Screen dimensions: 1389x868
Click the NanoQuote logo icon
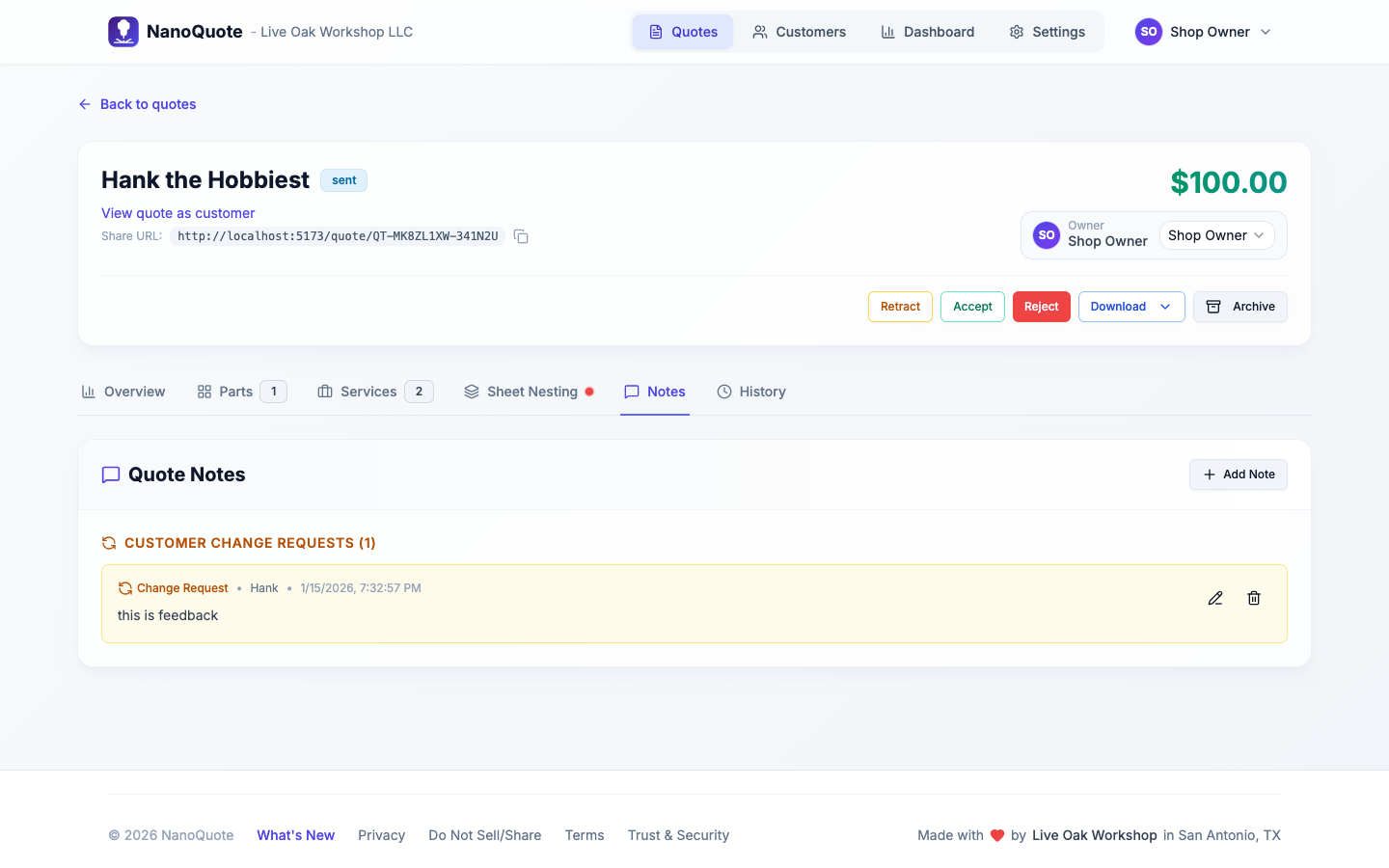[x=123, y=32]
